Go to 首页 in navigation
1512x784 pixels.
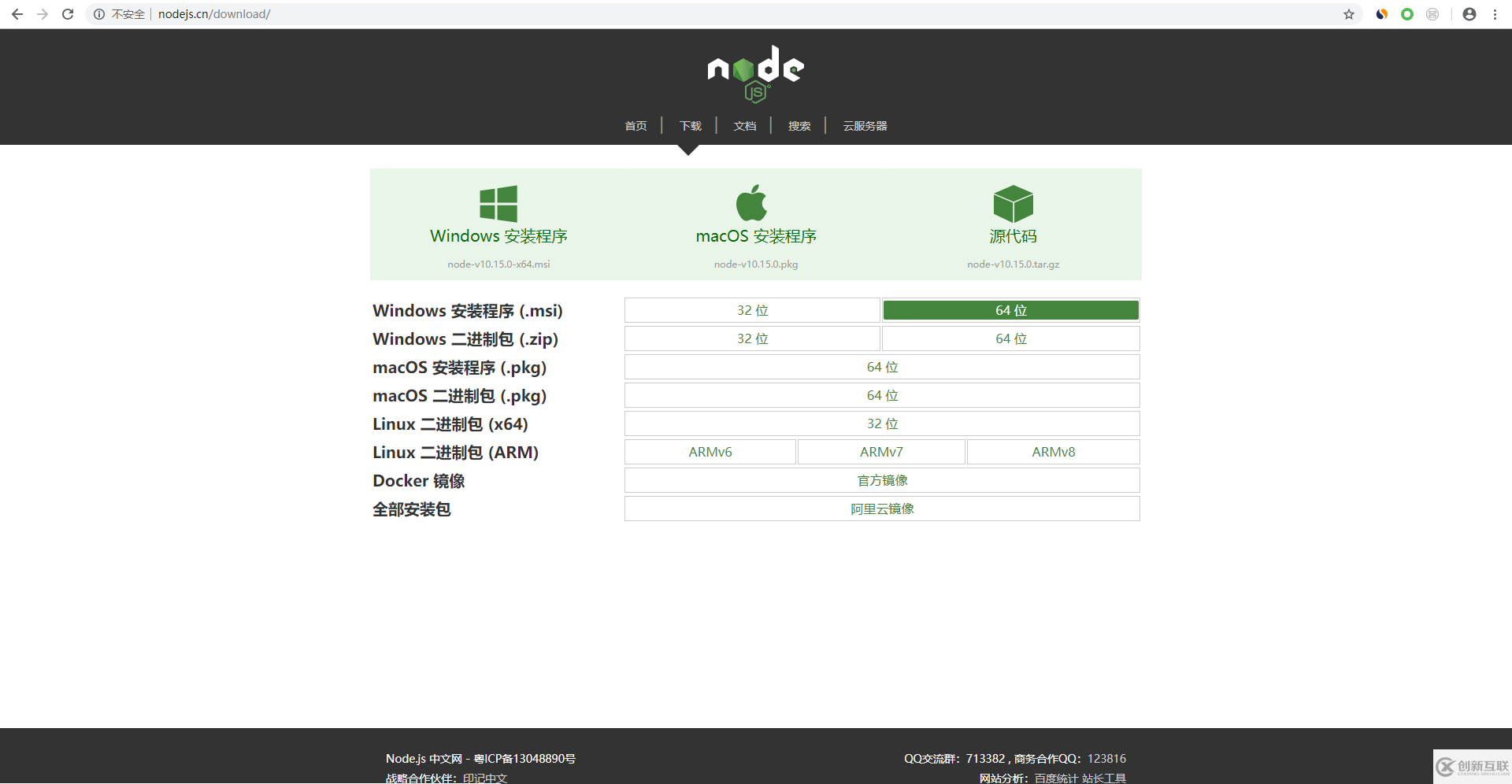click(x=636, y=126)
